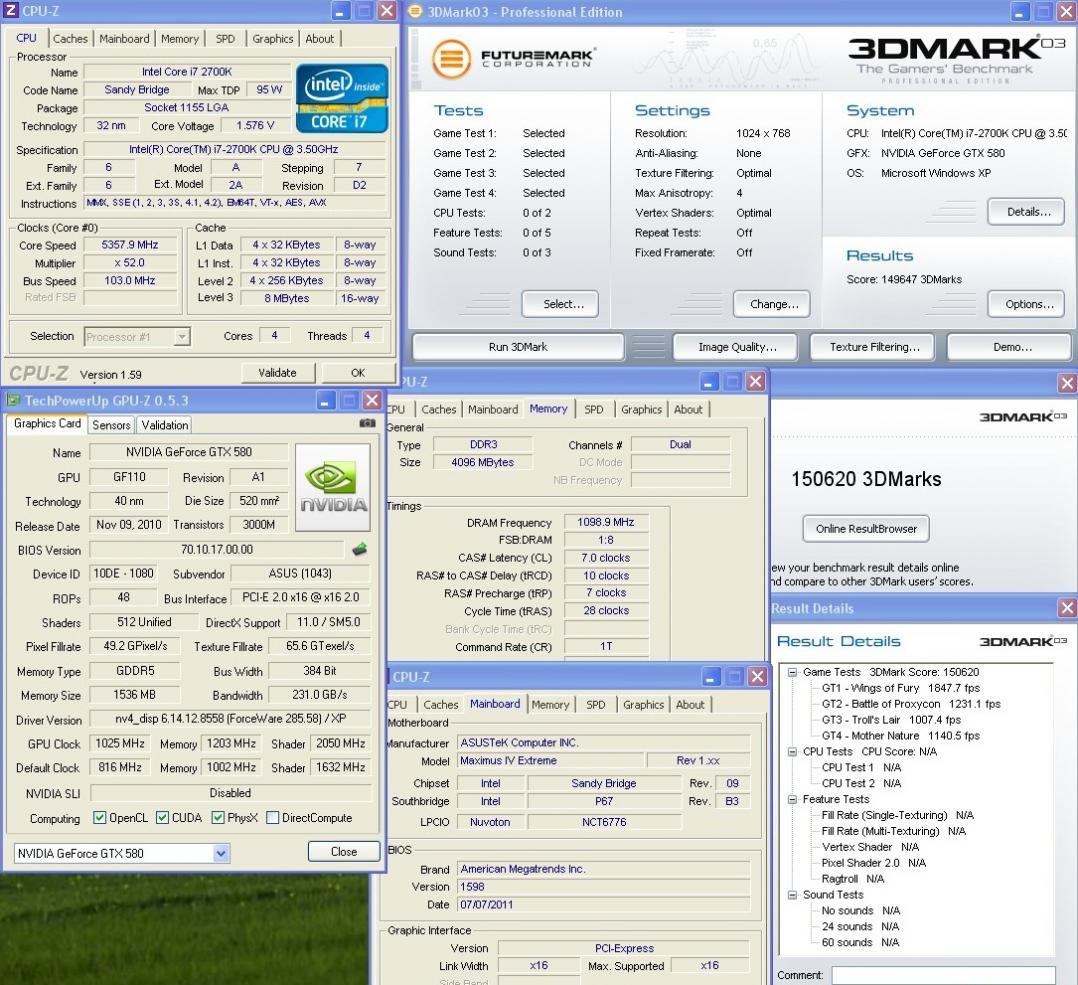Click Change under the Settings section

772,304
